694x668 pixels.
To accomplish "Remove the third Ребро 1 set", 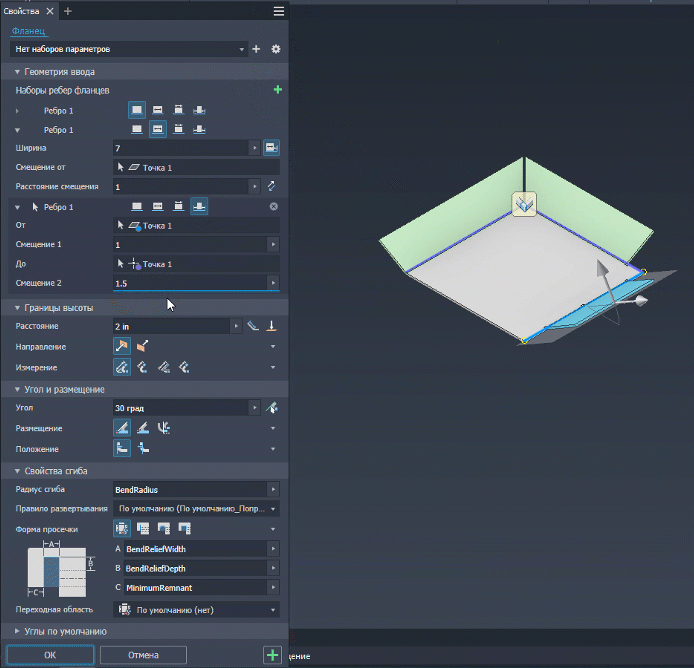I will coord(274,206).
